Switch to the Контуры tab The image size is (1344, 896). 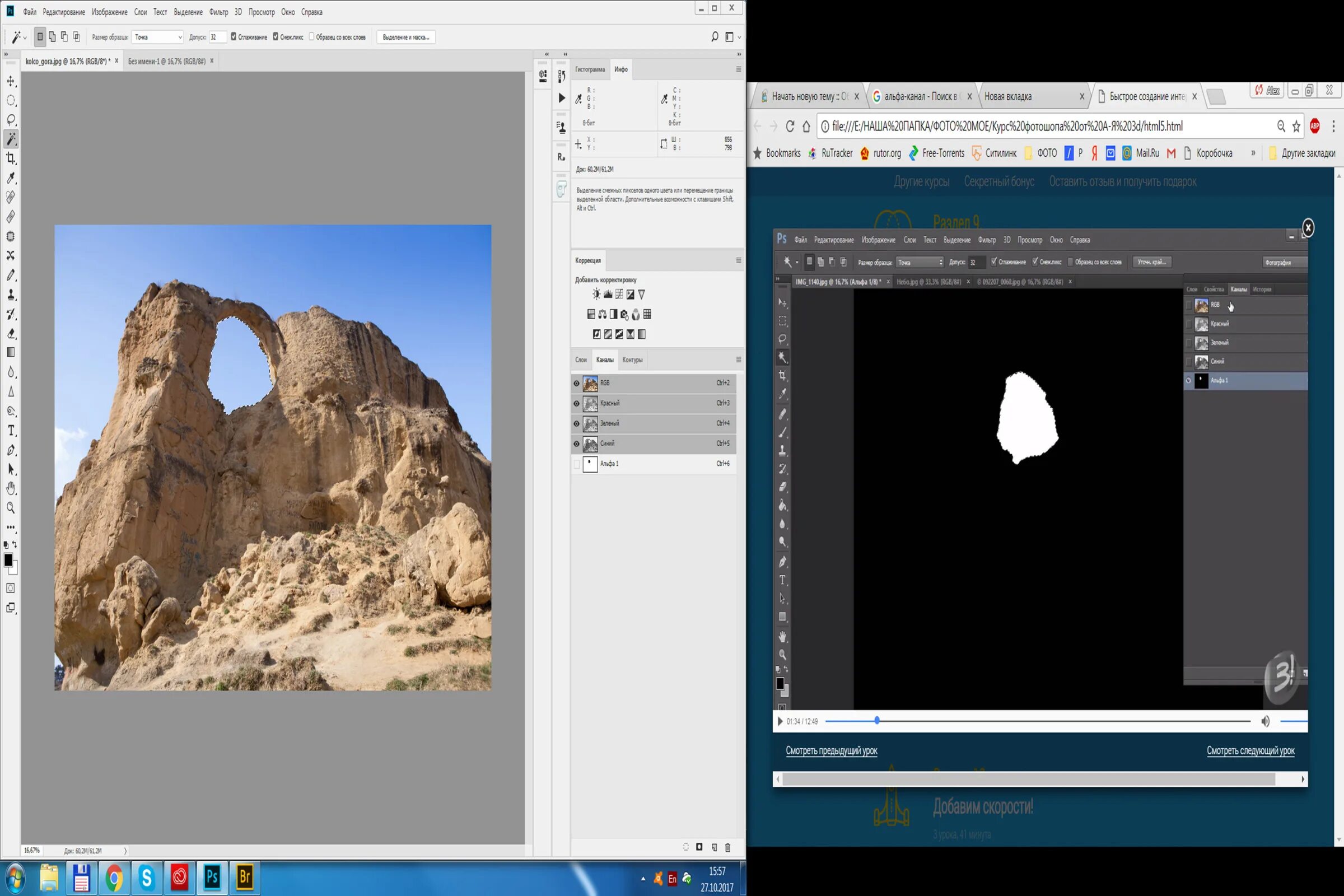point(633,360)
